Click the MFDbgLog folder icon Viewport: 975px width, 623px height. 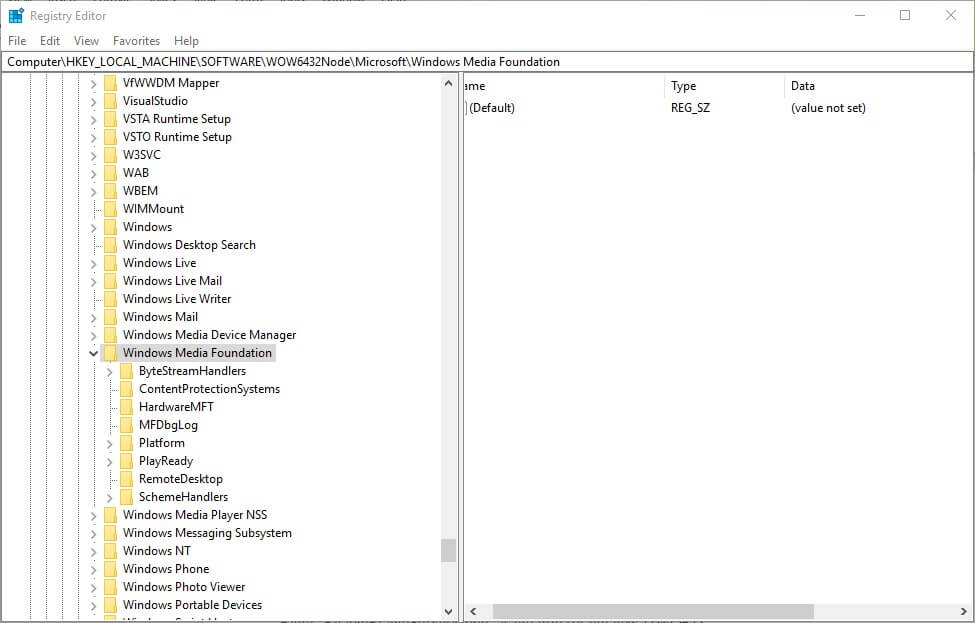(x=126, y=425)
